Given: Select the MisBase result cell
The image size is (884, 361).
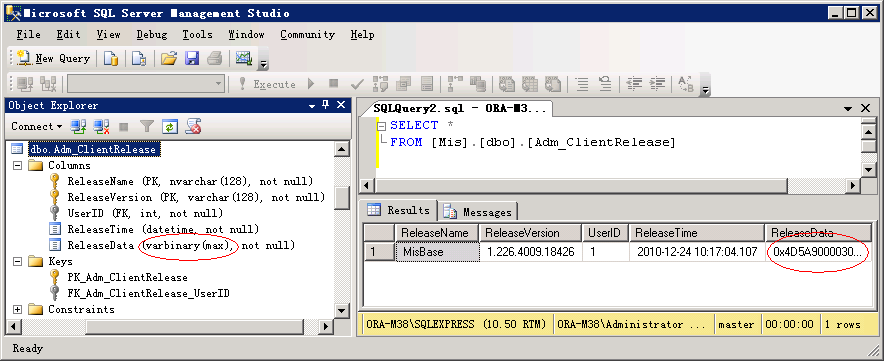Looking at the screenshot, I should coord(437,252).
